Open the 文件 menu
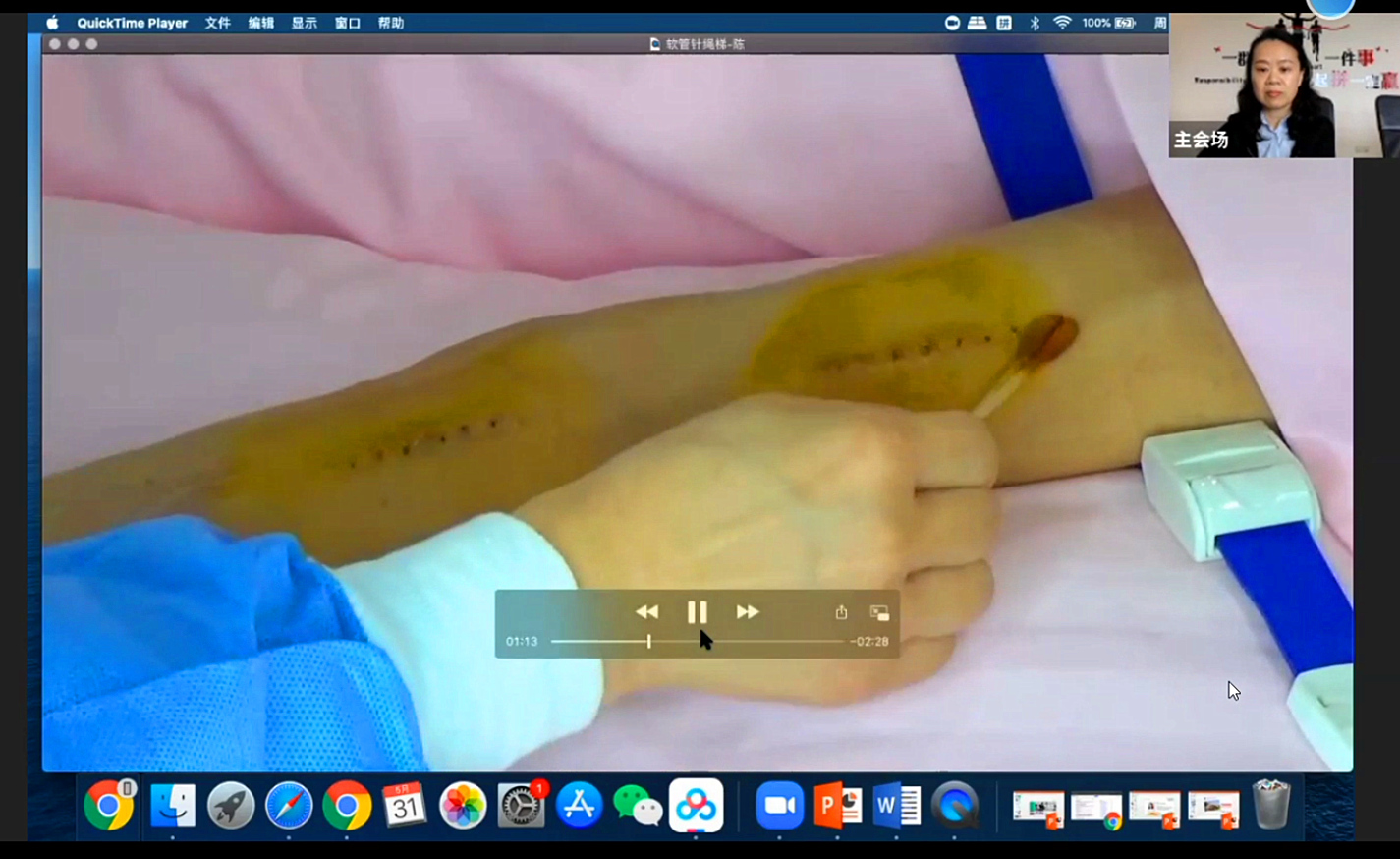1400x859 pixels. click(x=217, y=23)
